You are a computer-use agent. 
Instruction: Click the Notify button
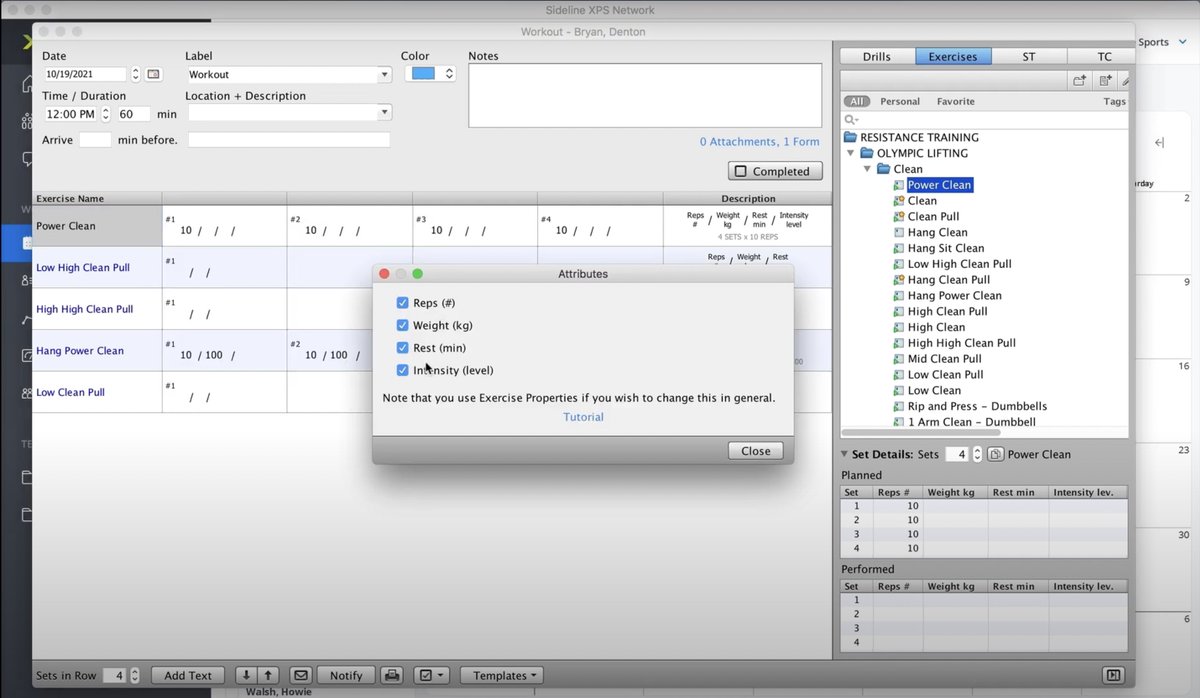coord(346,675)
